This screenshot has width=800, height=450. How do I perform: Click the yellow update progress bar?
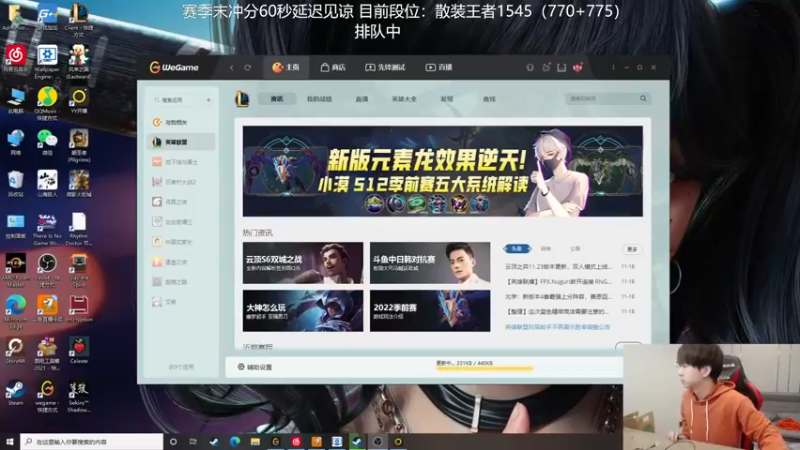484,368
